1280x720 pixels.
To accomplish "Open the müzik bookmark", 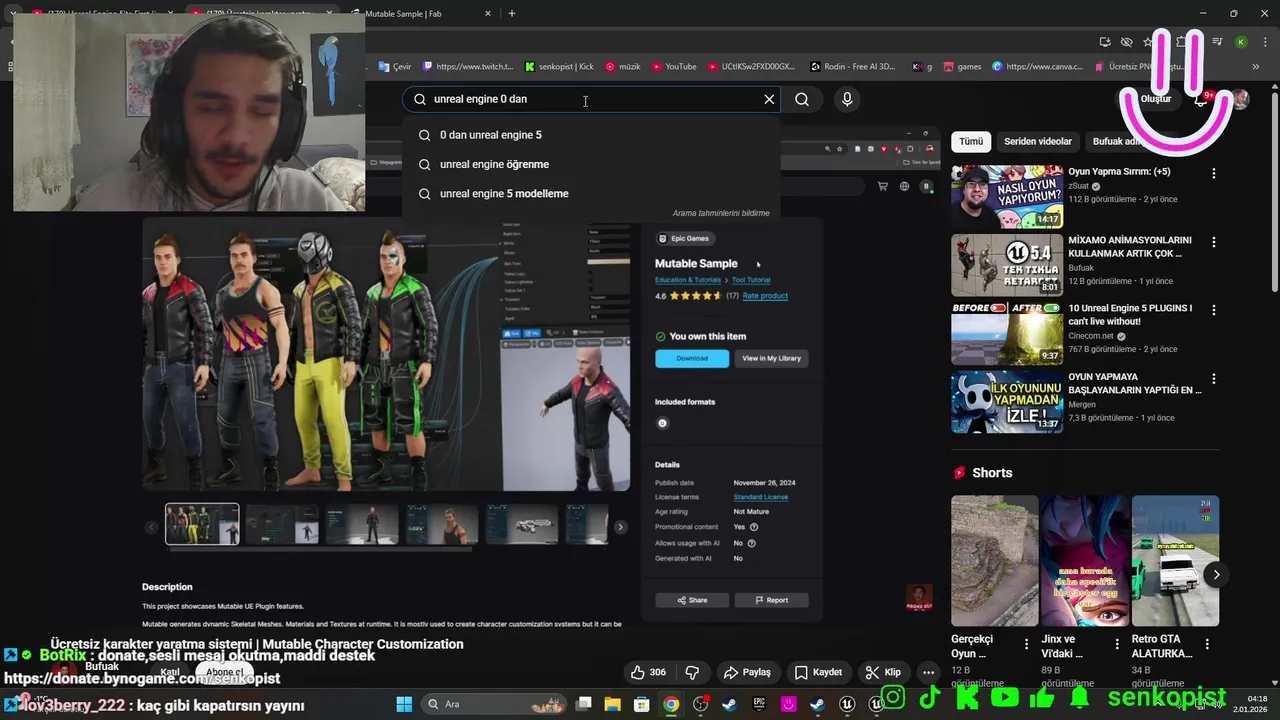I will [x=623, y=67].
